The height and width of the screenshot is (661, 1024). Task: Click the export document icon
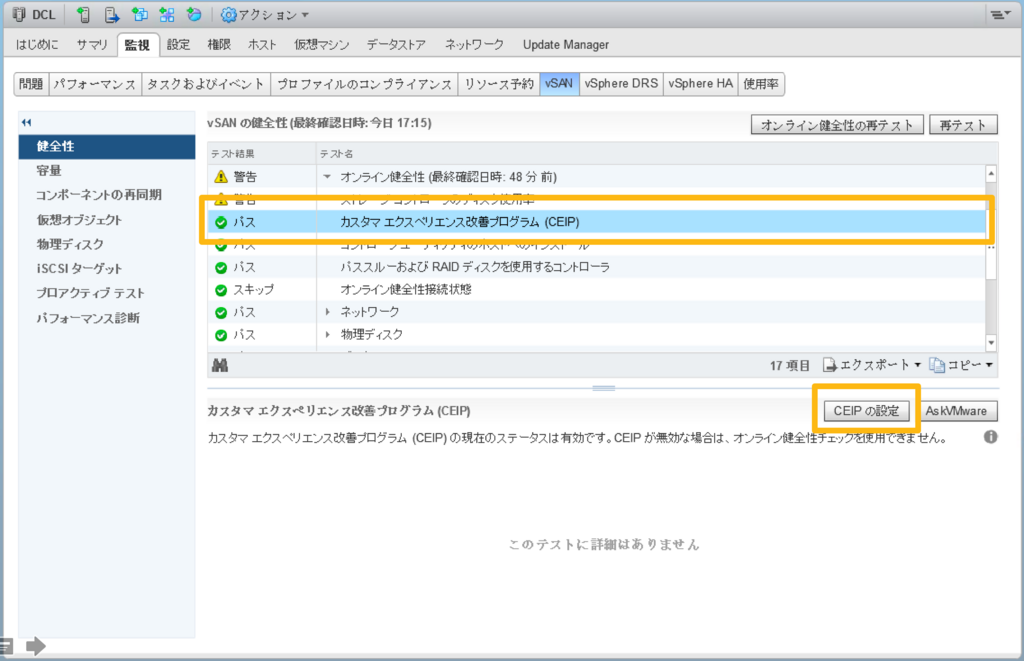pyautogui.click(x=829, y=365)
